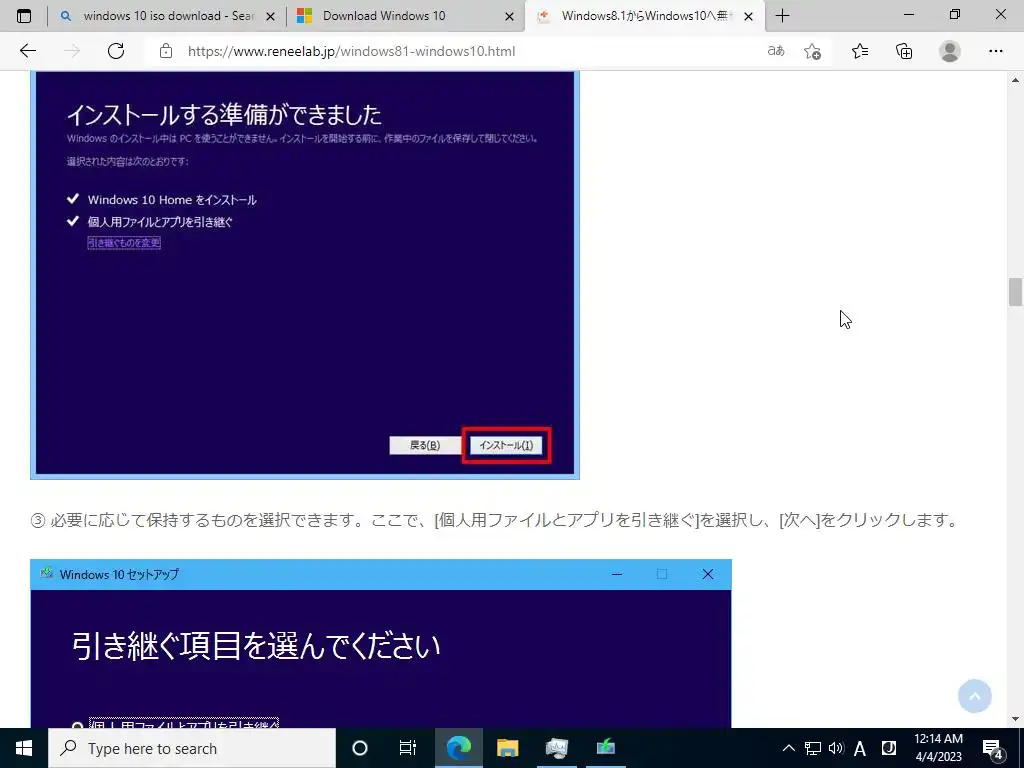The image size is (1024, 768).
Task: Switch to windows 10 iso download search tab
Action: pos(167,16)
